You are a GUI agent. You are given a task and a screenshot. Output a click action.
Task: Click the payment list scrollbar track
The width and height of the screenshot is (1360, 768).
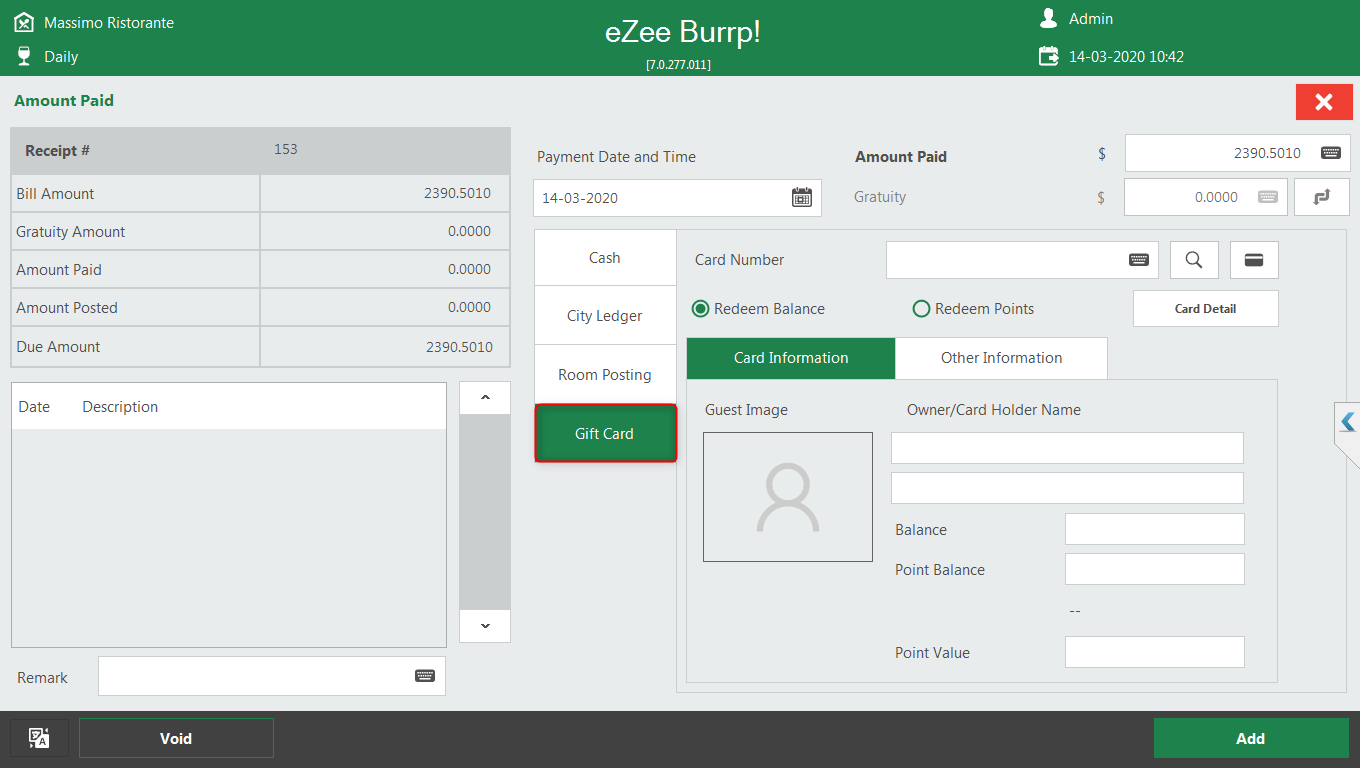click(x=485, y=512)
